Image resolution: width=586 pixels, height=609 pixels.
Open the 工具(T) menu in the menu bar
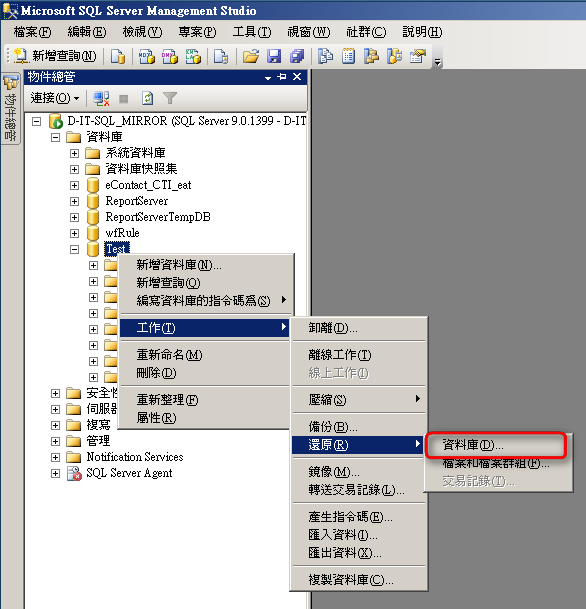tap(252, 32)
